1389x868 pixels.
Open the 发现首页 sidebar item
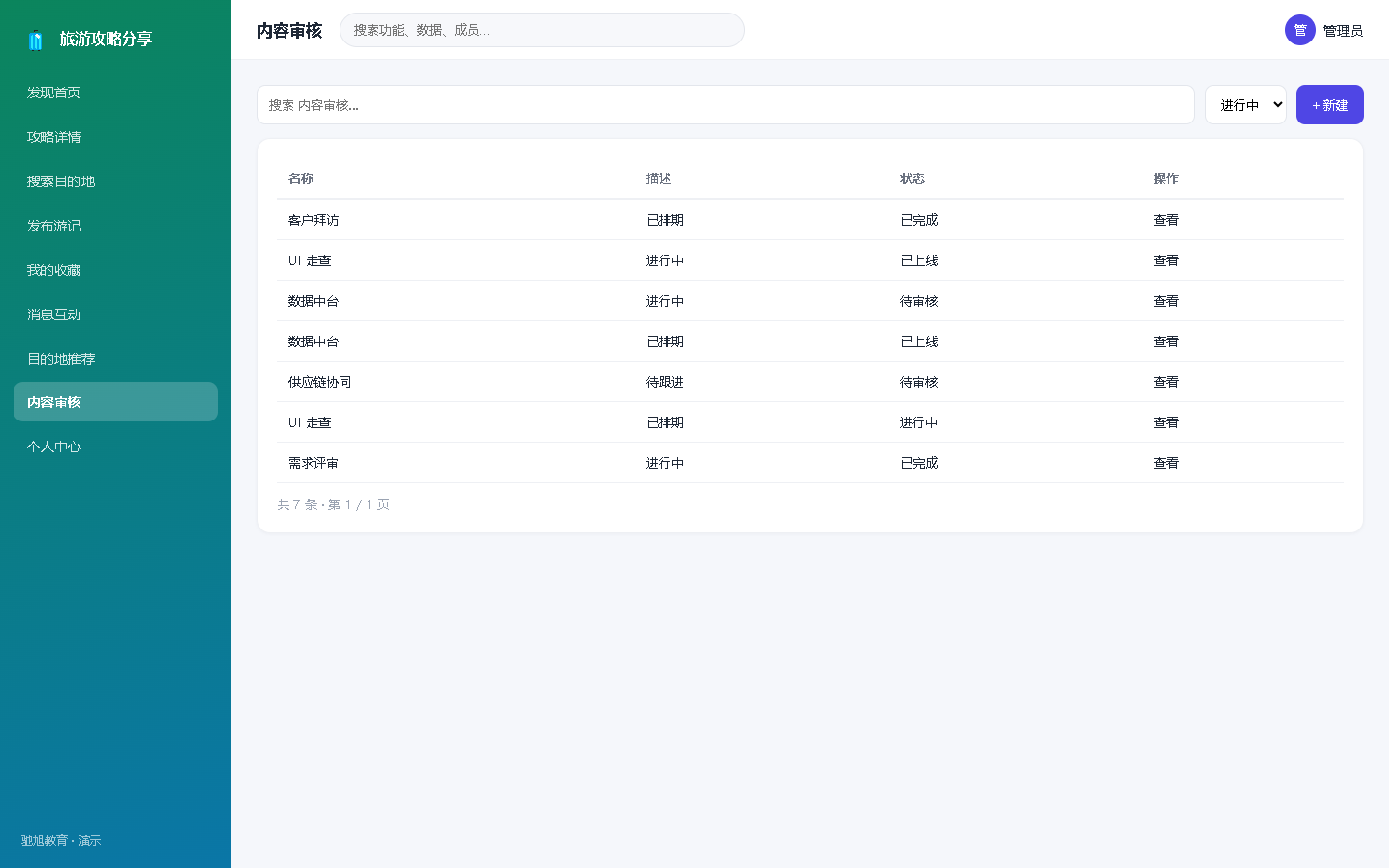(116, 93)
